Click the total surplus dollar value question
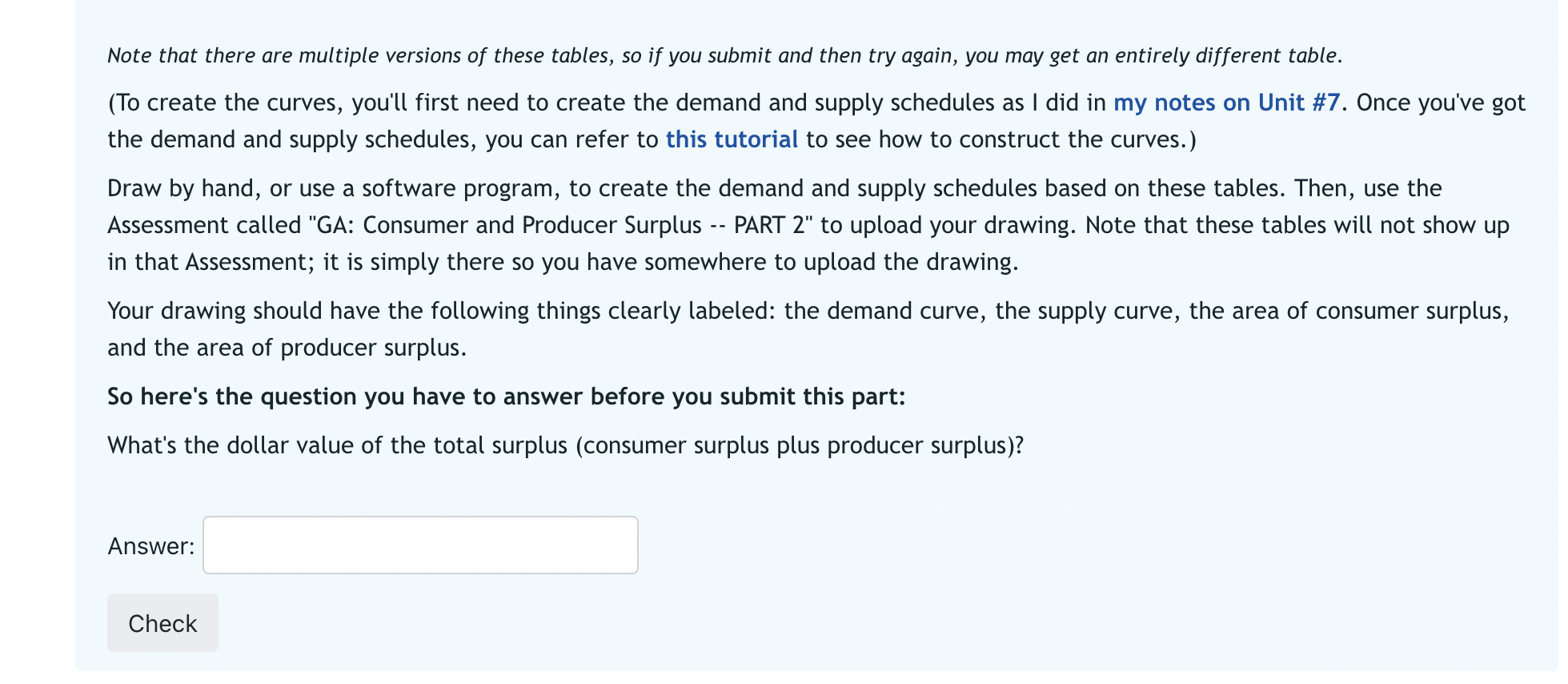The height and width of the screenshot is (684, 1568). [565, 445]
